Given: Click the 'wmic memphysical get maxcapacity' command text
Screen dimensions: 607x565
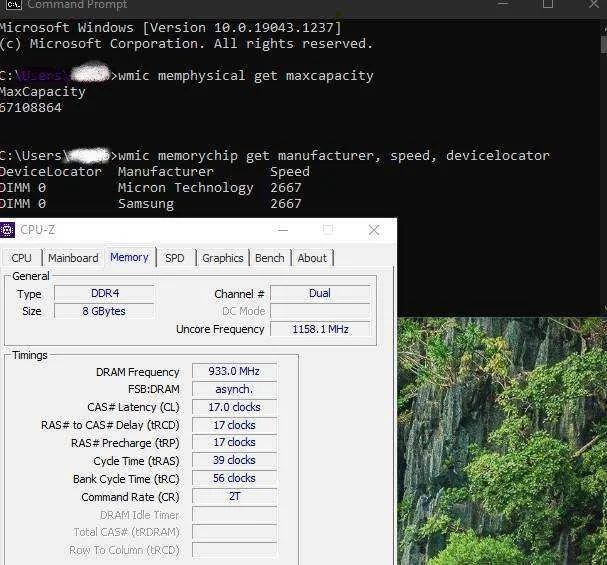Looking at the screenshot, I should click(x=246, y=76).
